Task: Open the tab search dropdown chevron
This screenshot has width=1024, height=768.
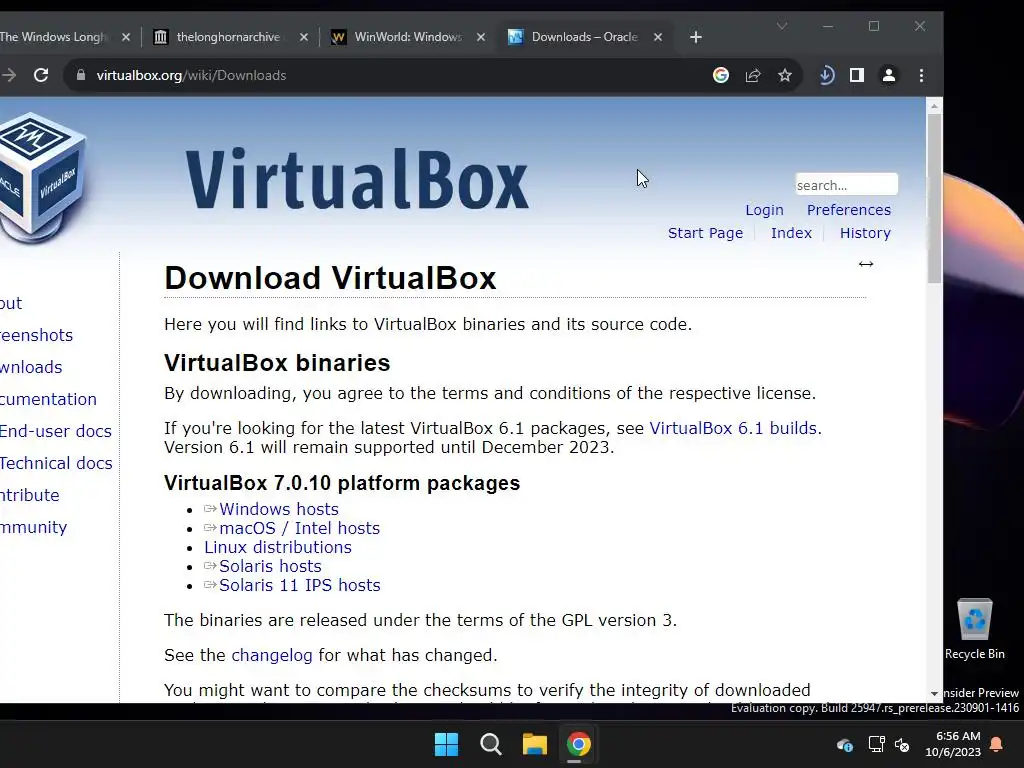Action: pos(782,26)
